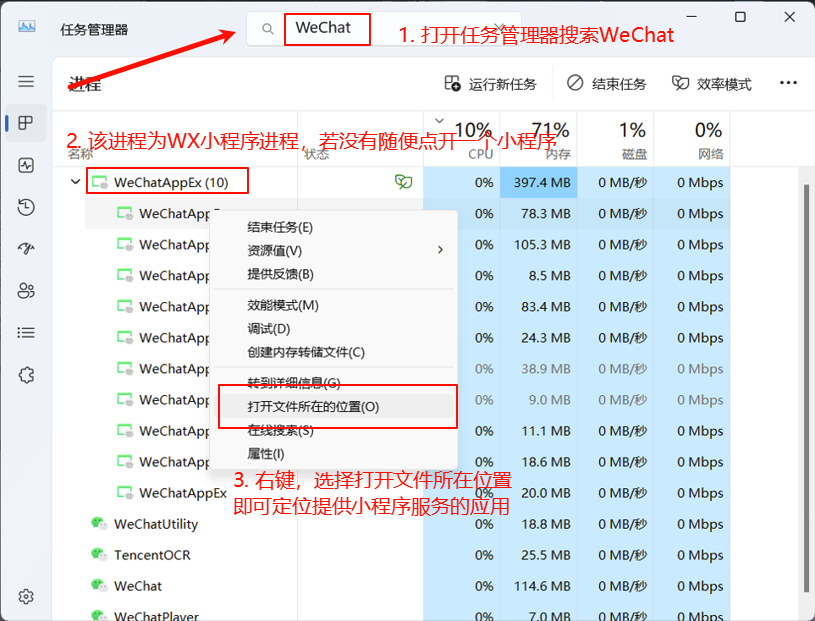
Task: Select 效能模式(M) in the context menu
Action: [333, 305]
